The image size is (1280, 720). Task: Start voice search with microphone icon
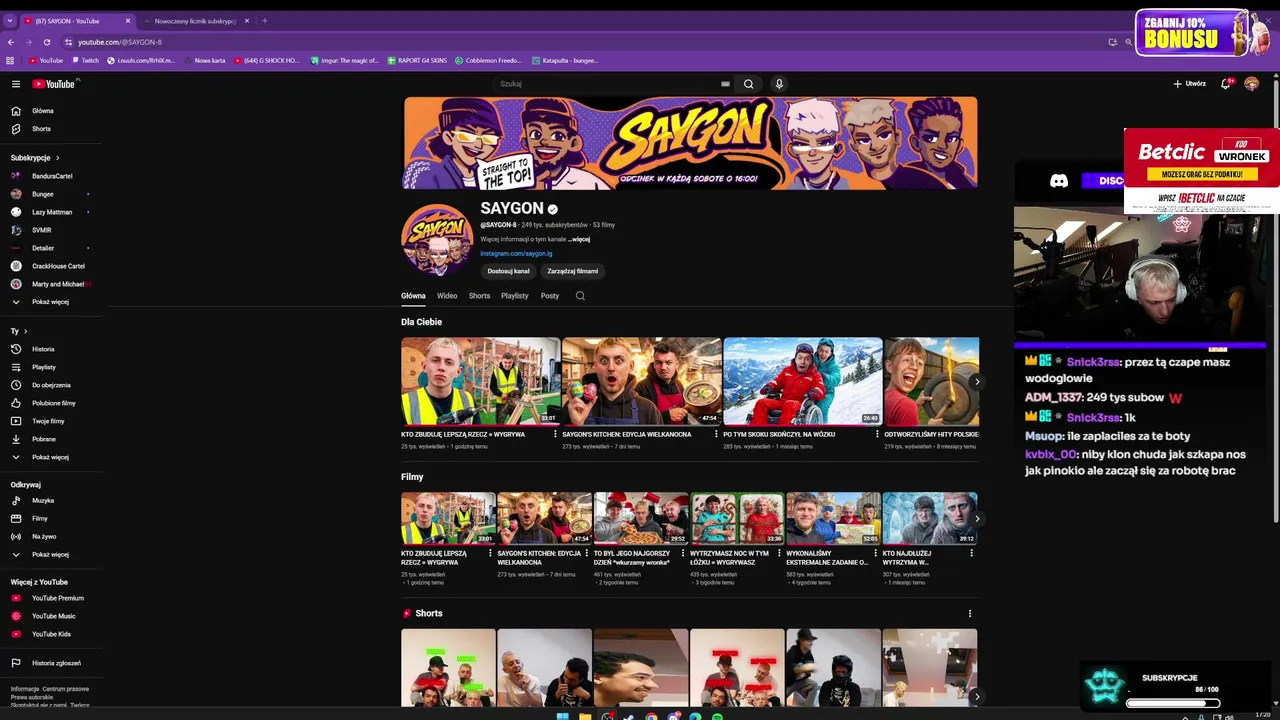pos(779,84)
